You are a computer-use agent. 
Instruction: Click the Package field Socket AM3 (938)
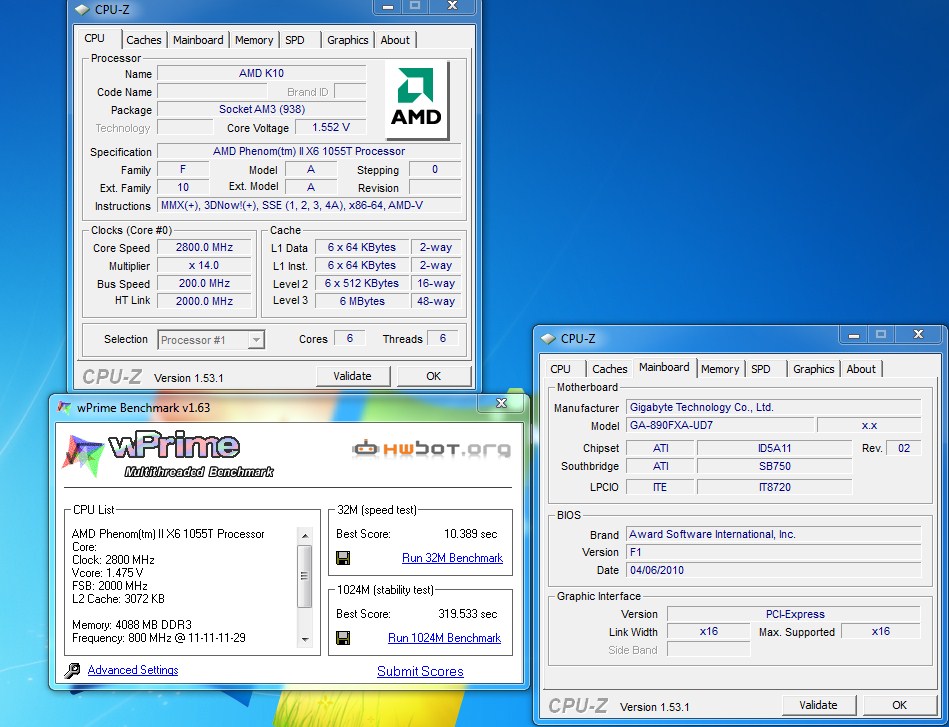(261, 110)
